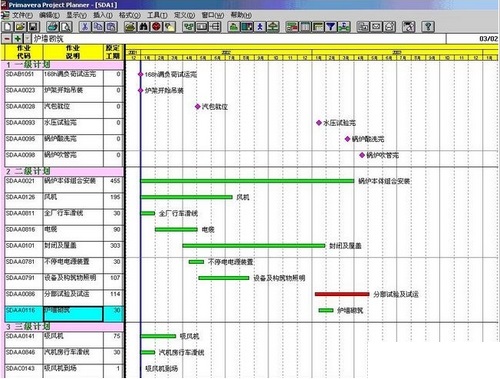Open the 定义(D) menu

coord(184,15)
